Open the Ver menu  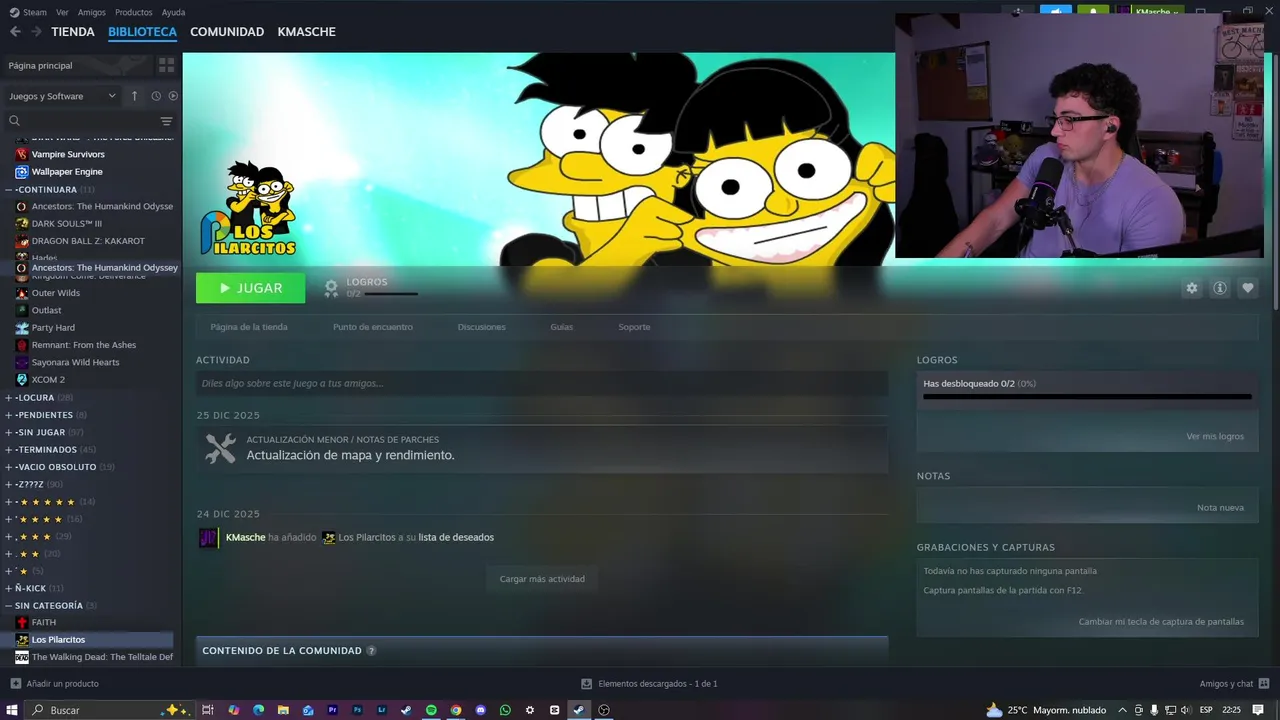click(x=63, y=12)
